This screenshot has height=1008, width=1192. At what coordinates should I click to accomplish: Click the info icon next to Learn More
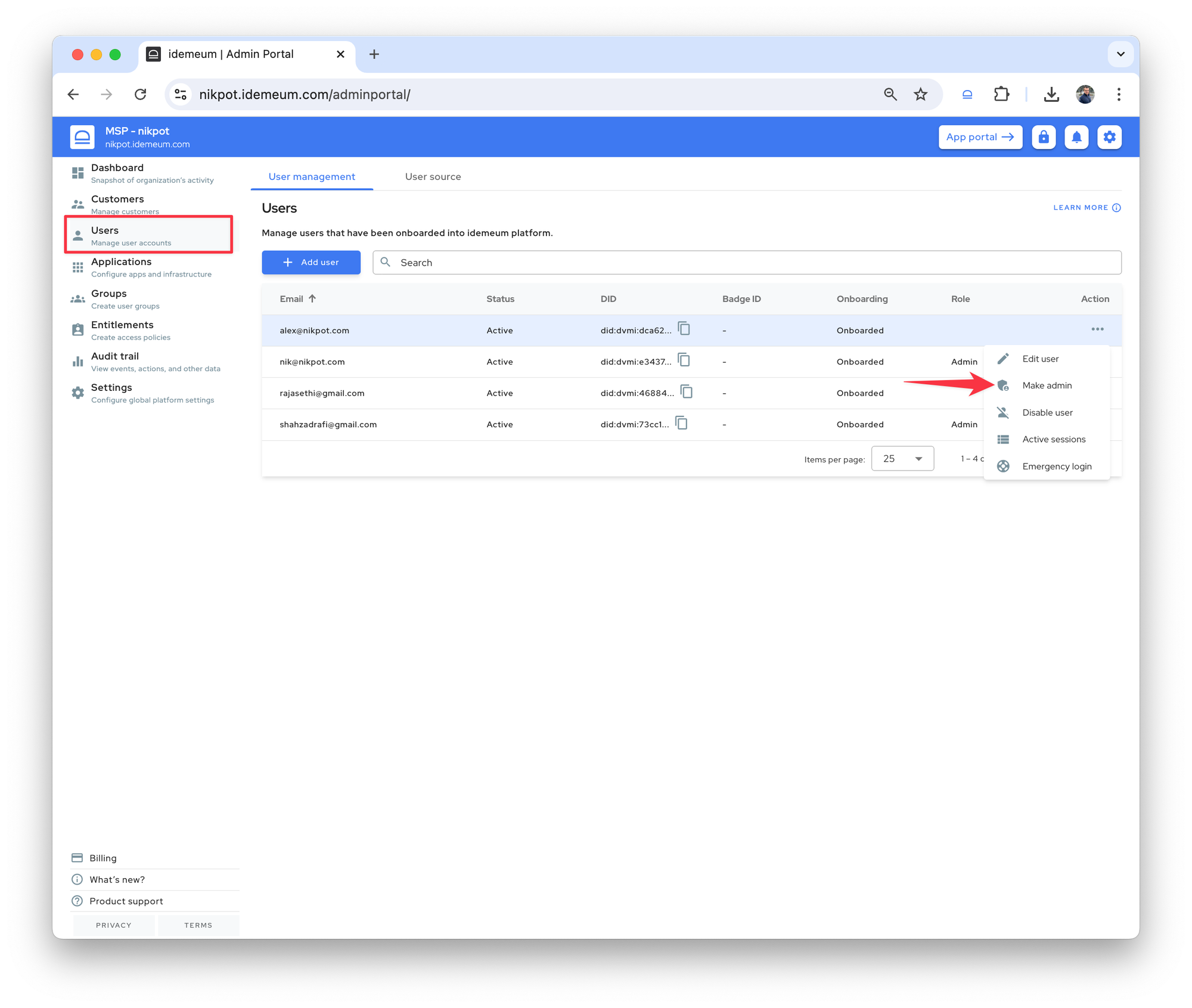point(1116,207)
